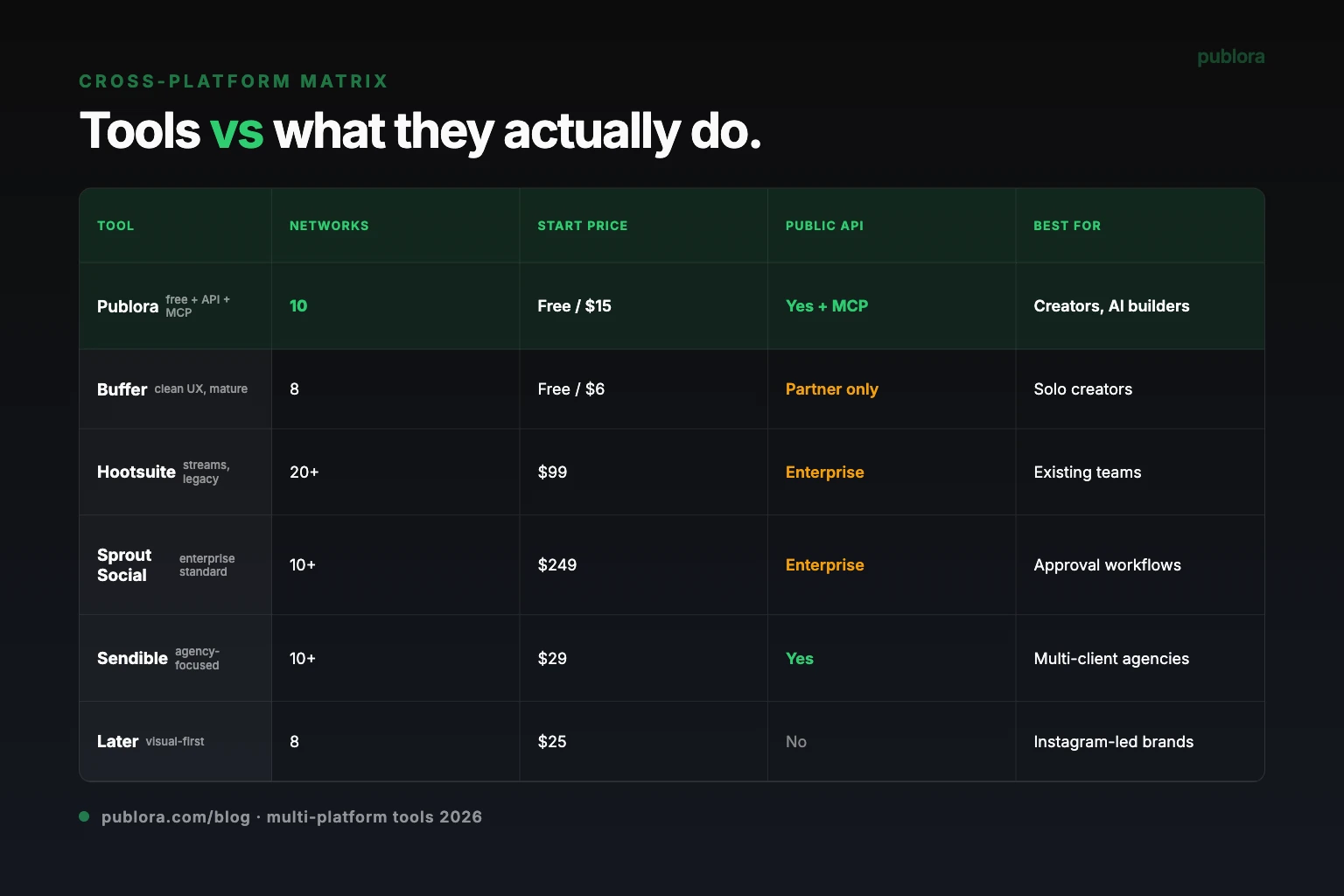Click the 'Solo creators' cell
The height and width of the screenshot is (896, 1344).
[1082, 389]
